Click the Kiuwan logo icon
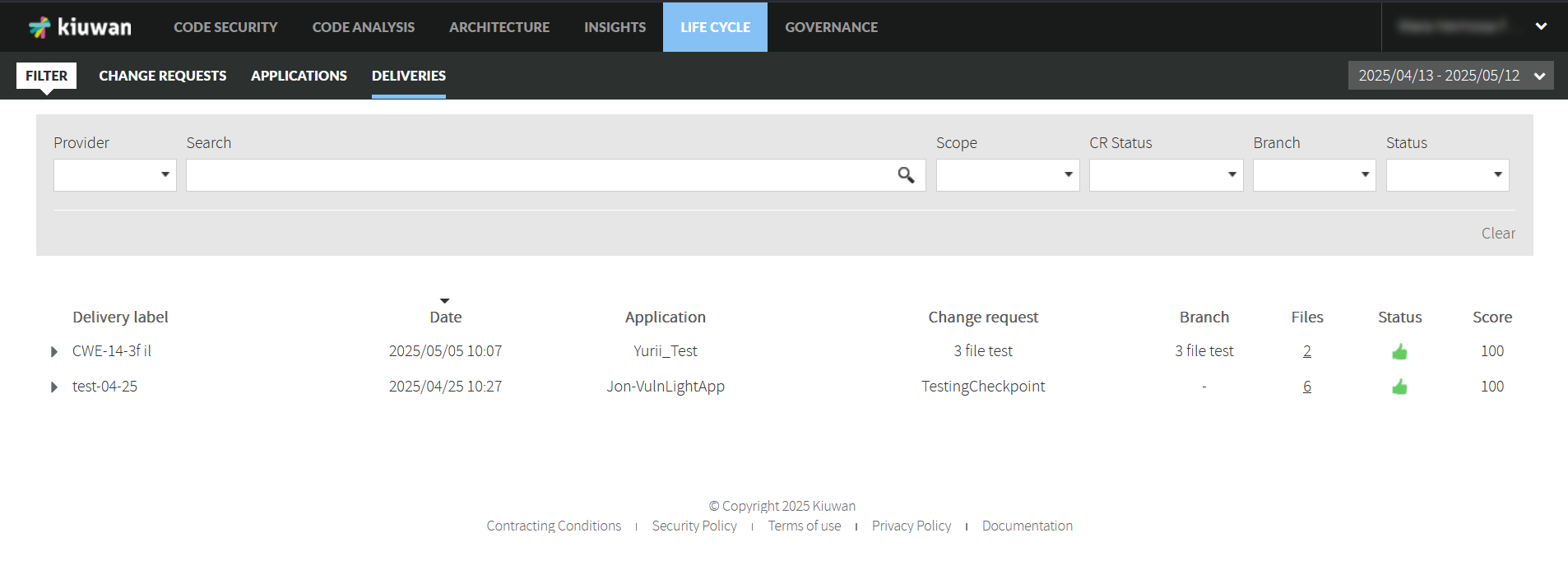The image size is (1568, 570). point(39,27)
